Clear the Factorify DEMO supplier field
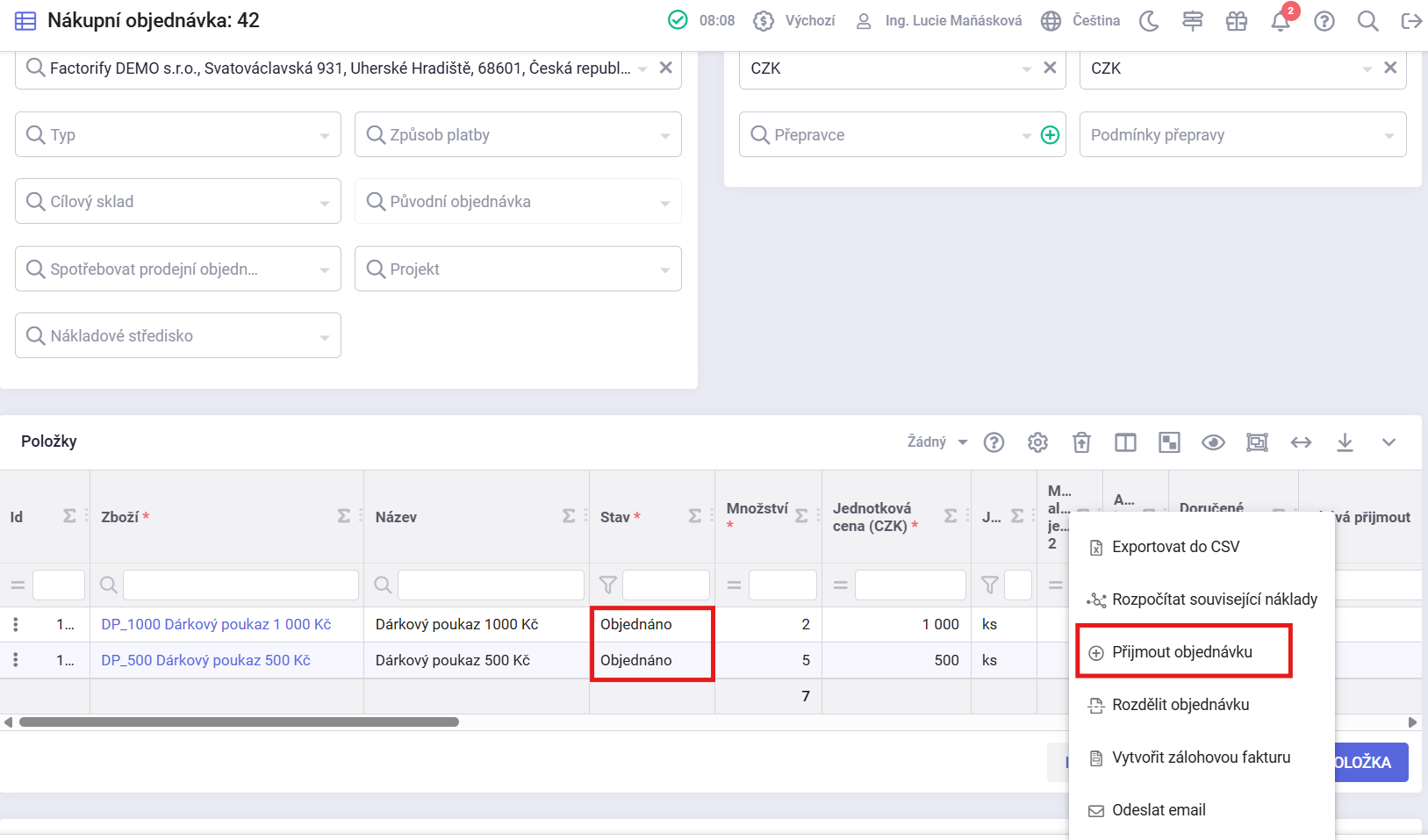The width and height of the screenshot is (1428, 840). (666, 68)
